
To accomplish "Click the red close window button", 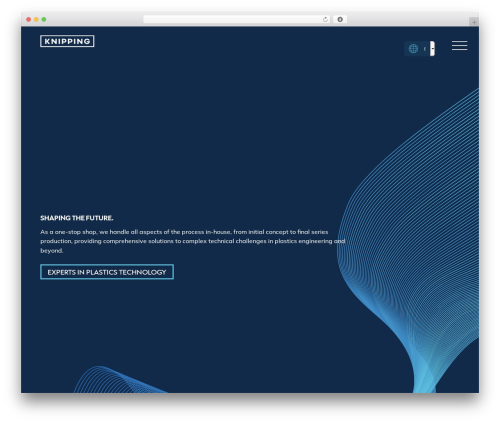I will pyautogui.click(x=29, y=20).
